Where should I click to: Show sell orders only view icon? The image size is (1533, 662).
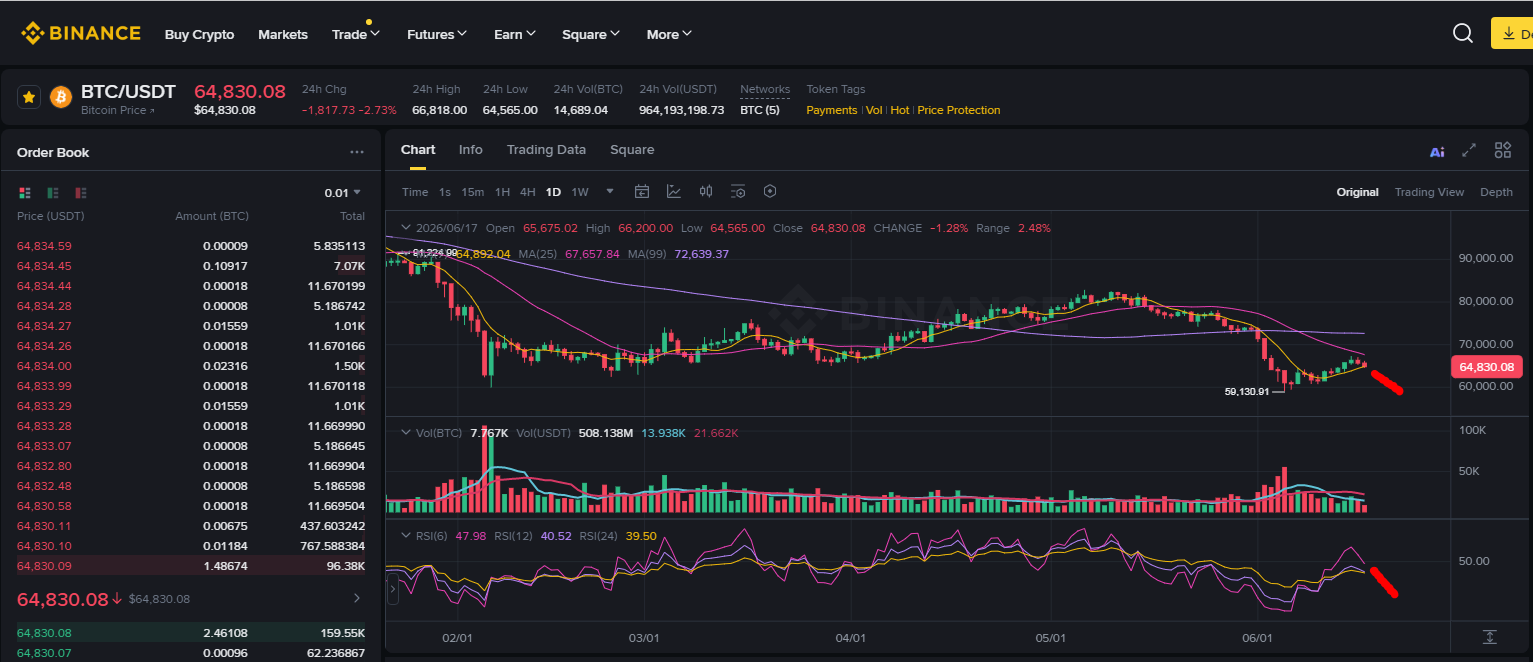point(81,192)
